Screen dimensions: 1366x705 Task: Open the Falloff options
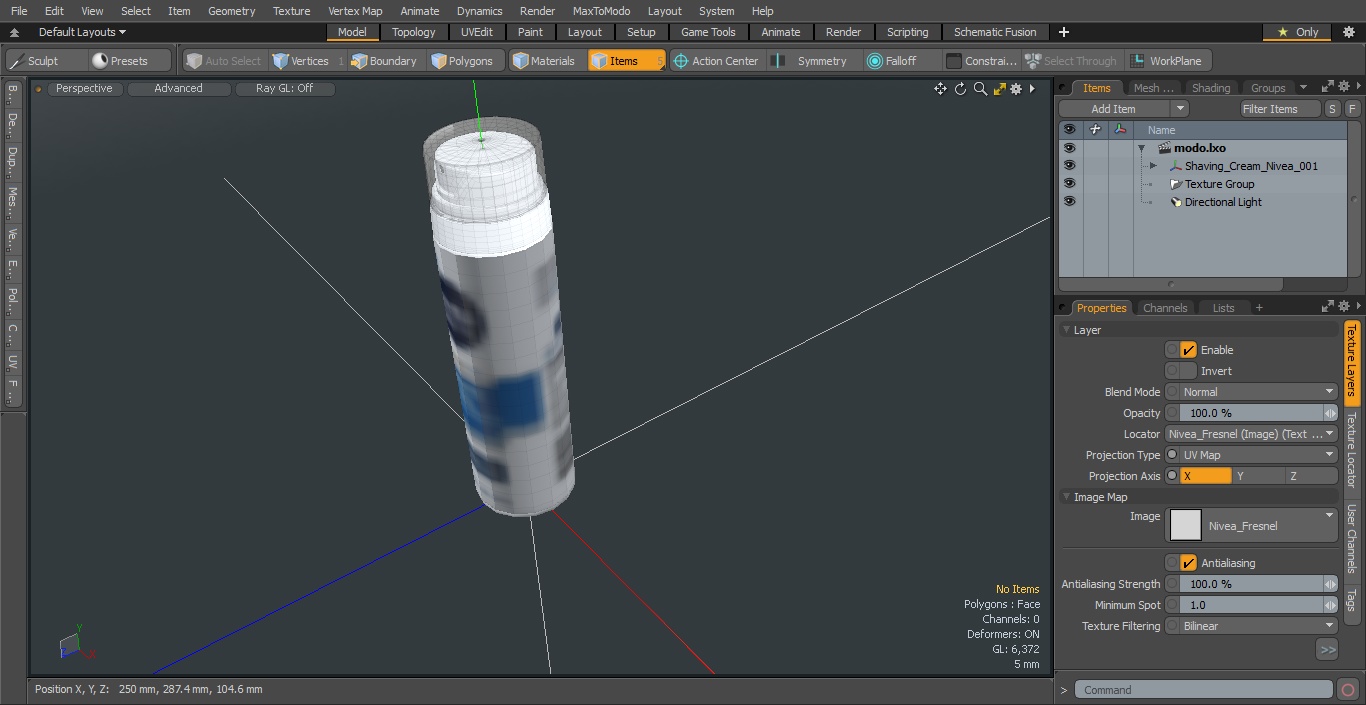[x=900, y=61]
